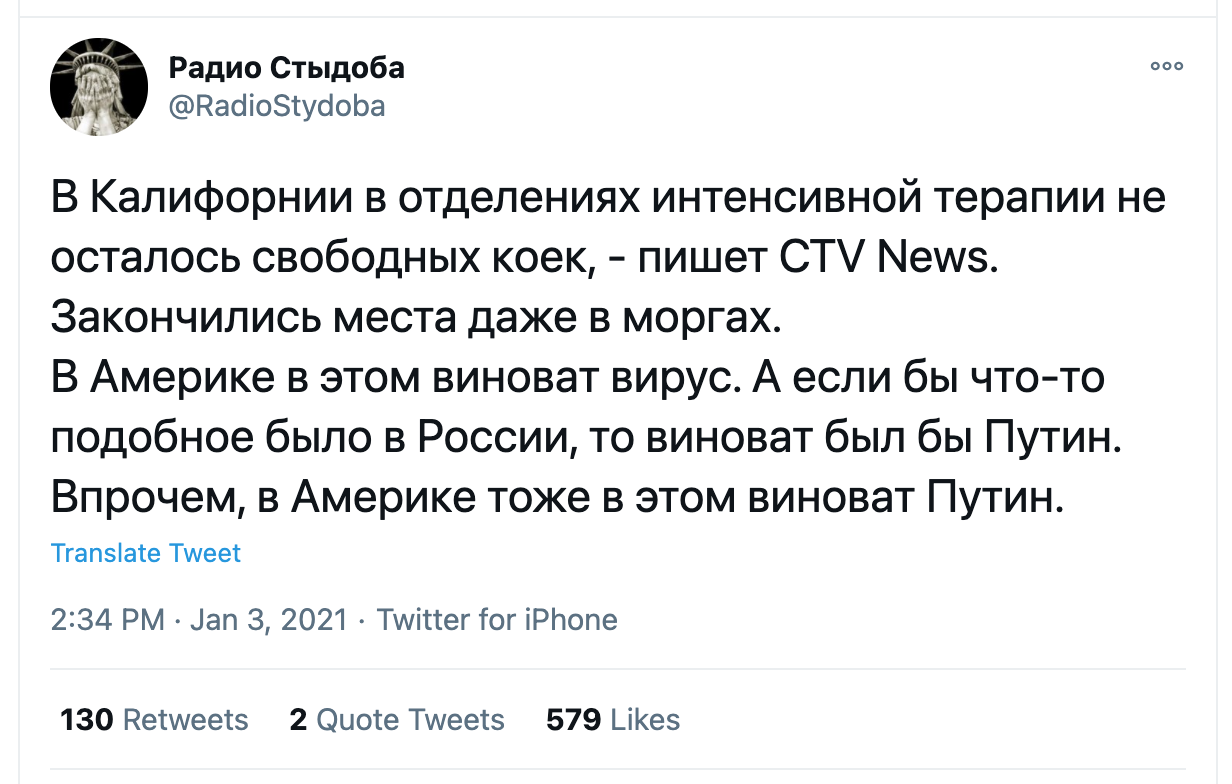View the Likes list
The width and height of the screenshot is (1232, 784).
point(613,720)
